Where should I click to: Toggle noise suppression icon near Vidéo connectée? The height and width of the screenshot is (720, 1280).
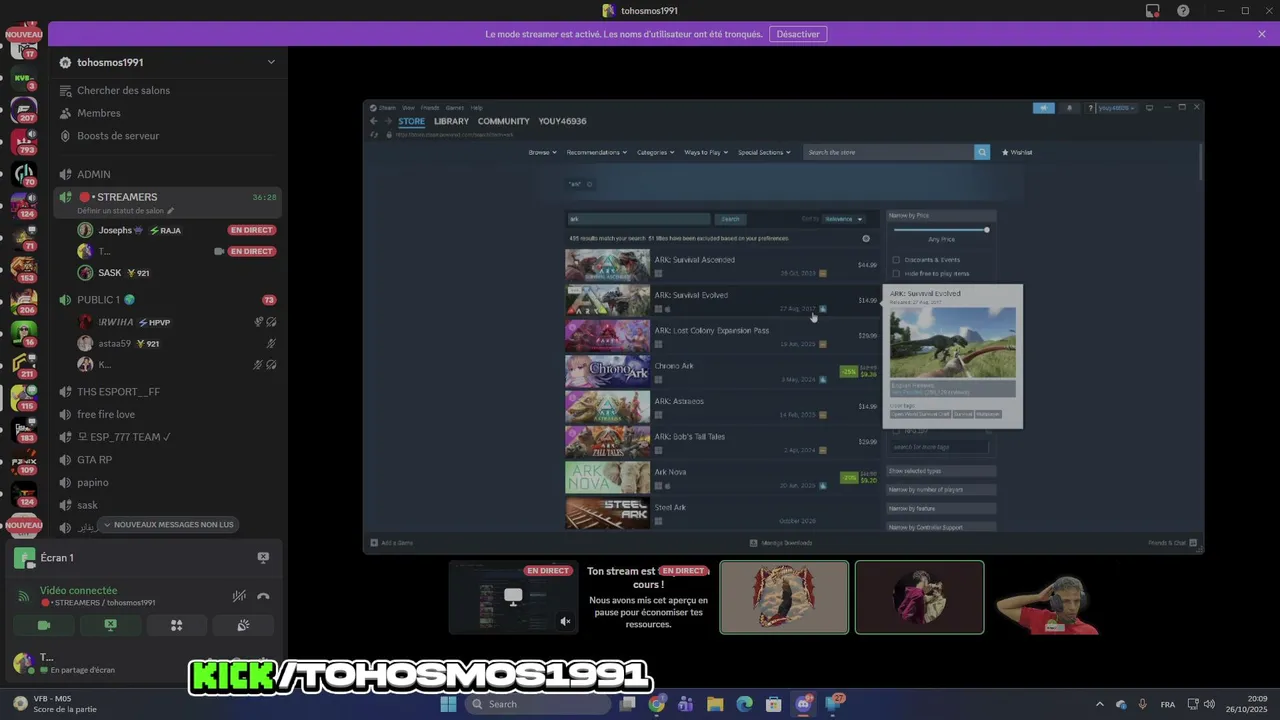click(x=239, y=596)
